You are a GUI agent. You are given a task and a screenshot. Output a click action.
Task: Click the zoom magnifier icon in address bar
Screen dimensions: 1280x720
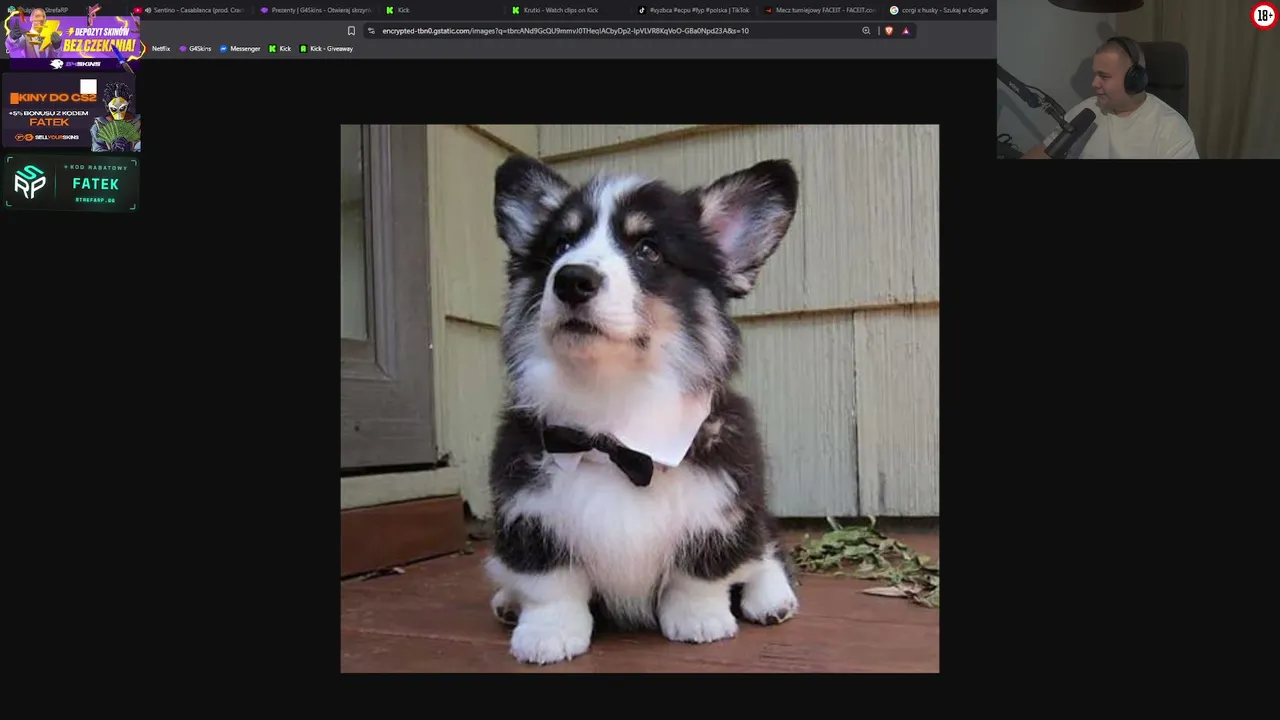[866, 31]
